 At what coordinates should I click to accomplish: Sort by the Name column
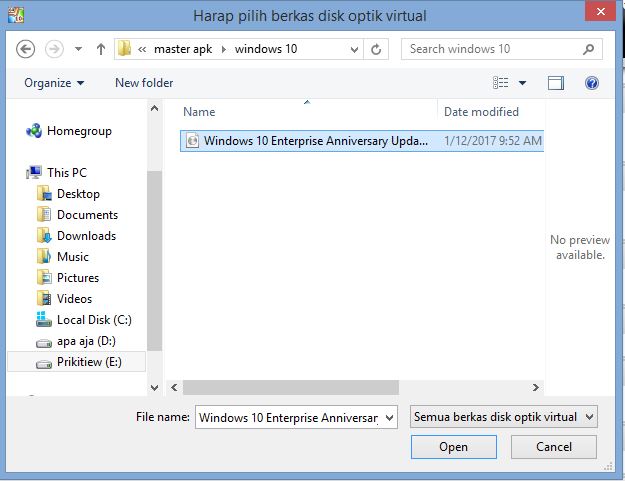coord(199,112)
